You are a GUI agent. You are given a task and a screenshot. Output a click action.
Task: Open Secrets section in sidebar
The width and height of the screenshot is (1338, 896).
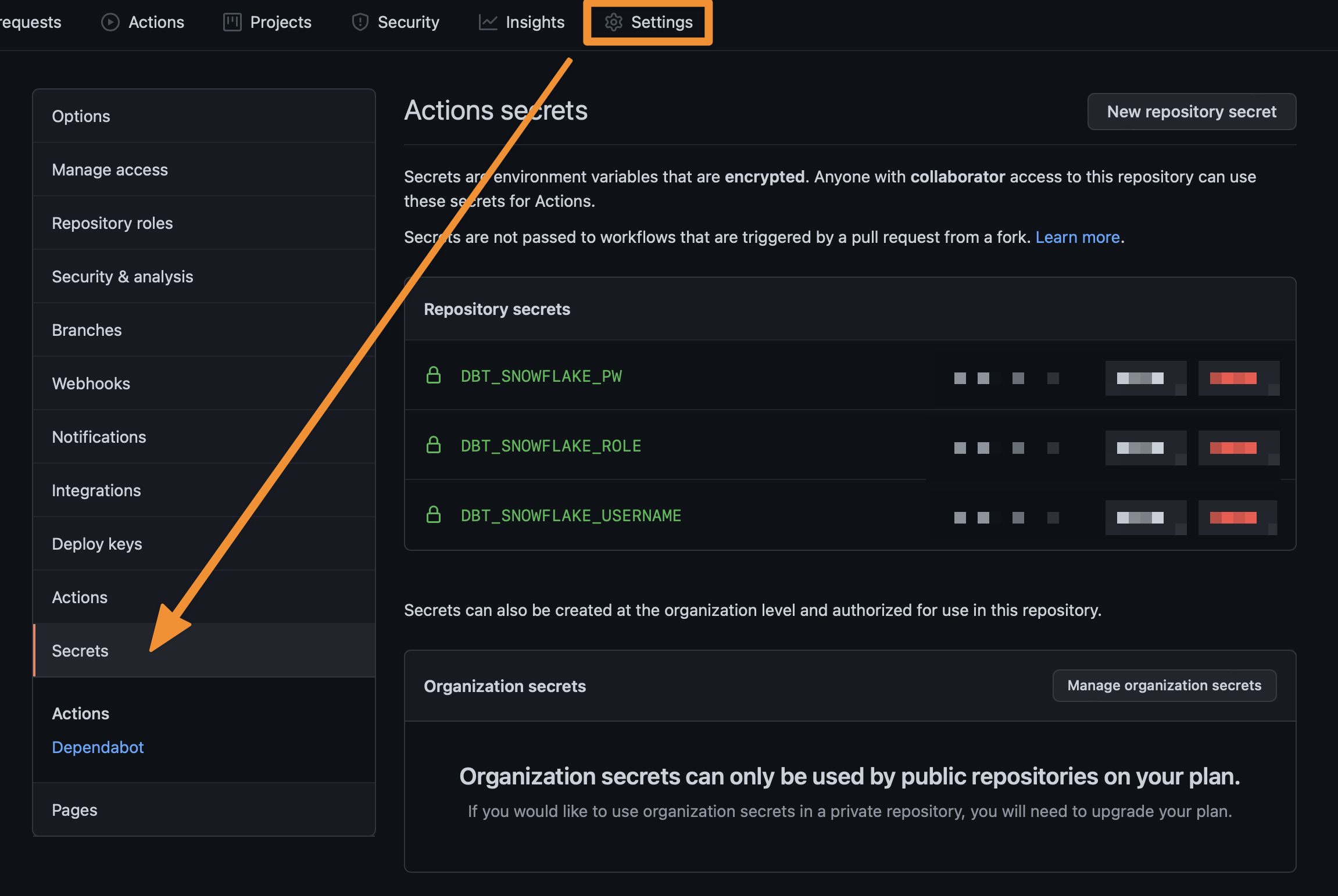pyautogui.click(x=79, y=650)
